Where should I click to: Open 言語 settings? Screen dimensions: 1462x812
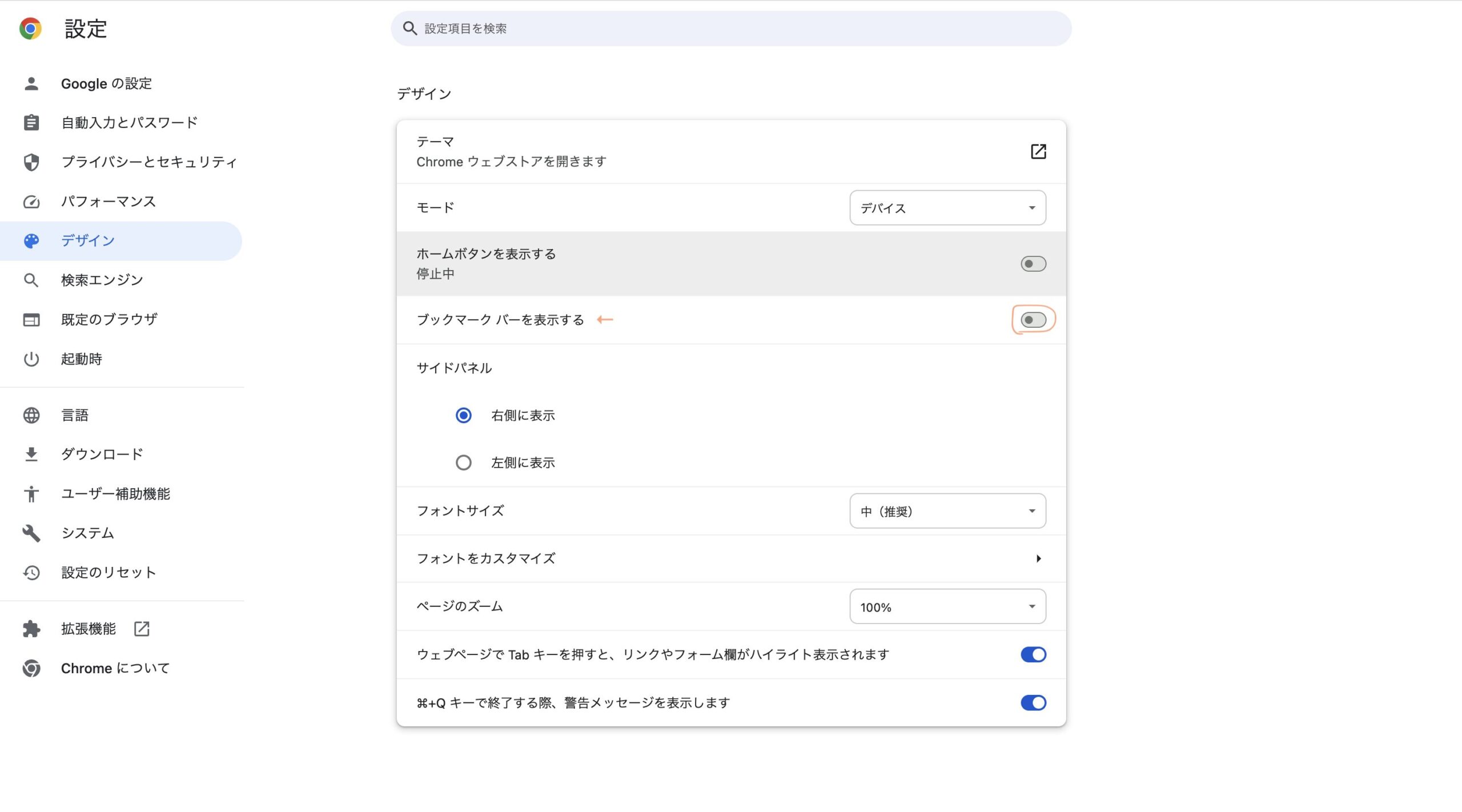(x=121, y=415)
